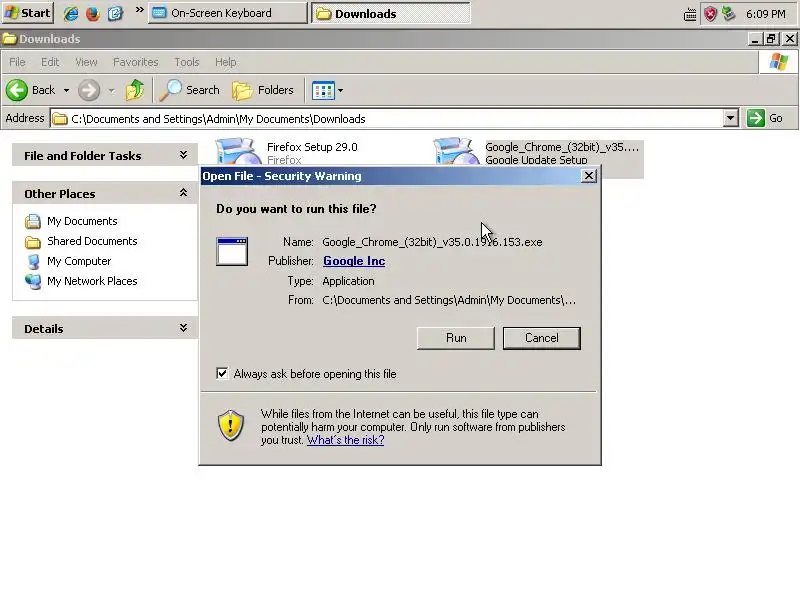The width and height of the screenshot is (800, 600).
Task: Open the Favorites menu
Action: 136,62
